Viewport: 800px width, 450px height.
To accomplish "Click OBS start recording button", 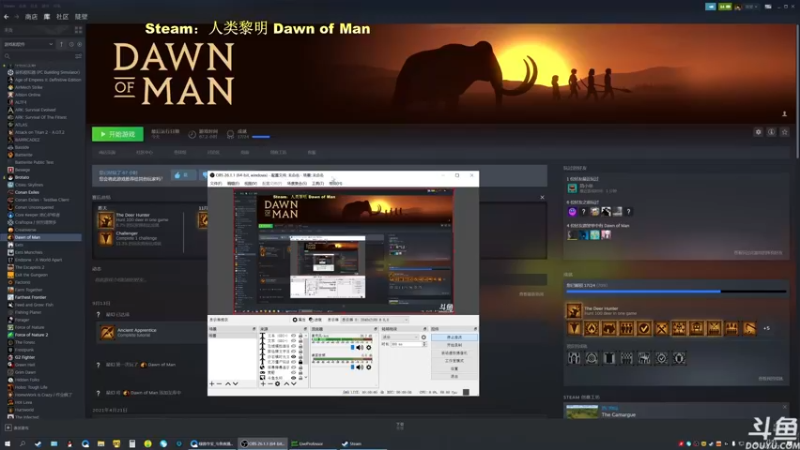I will (454, 345).
